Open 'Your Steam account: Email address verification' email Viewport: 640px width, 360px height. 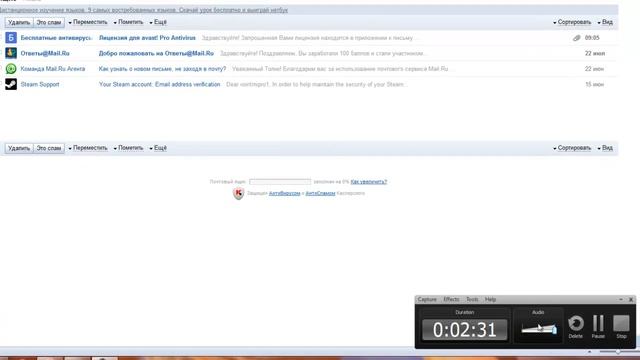pos(159,84)
